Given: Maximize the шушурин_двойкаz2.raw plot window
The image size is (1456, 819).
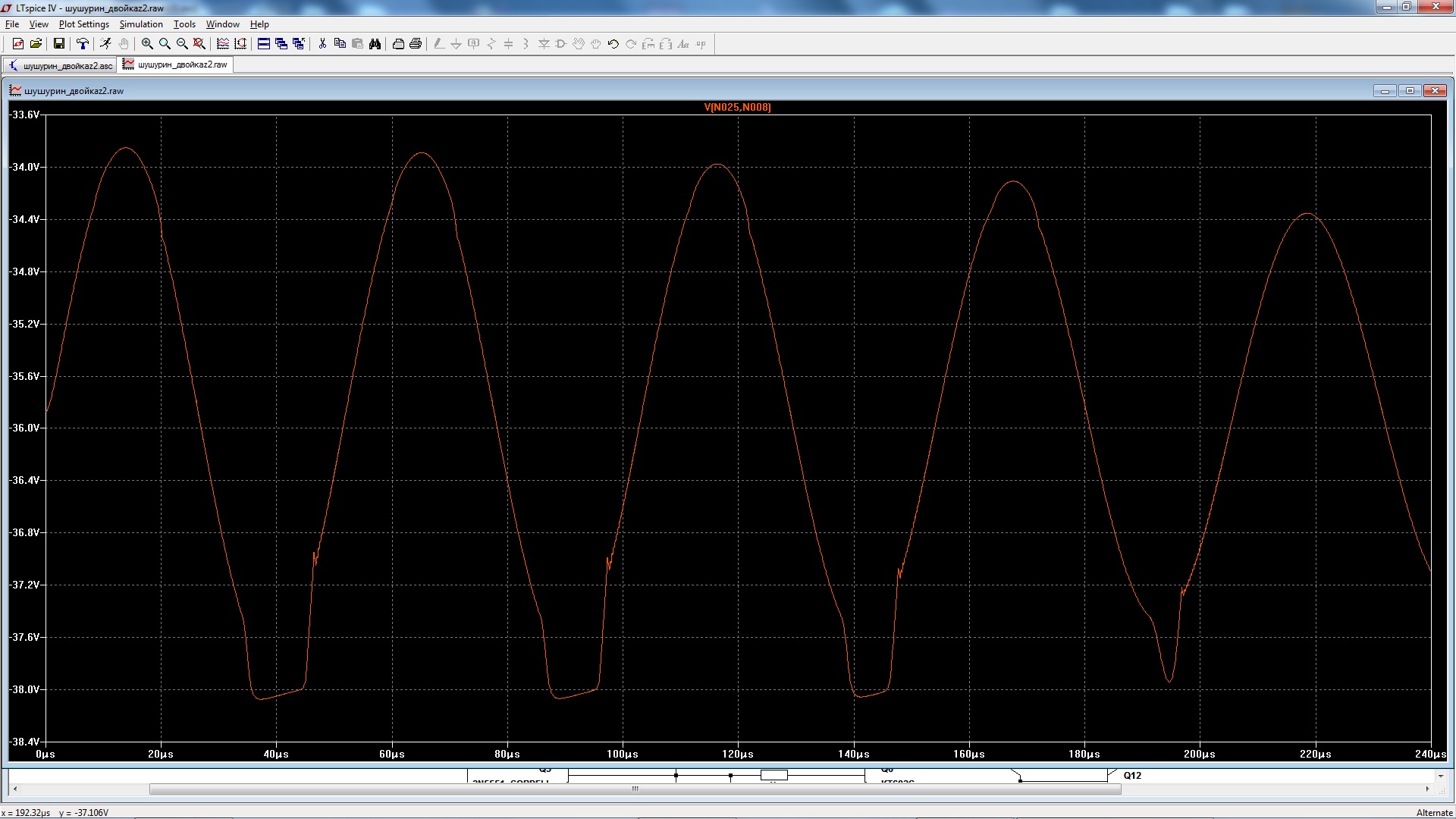Looking at the screenshot, I should click(1410, 91).
